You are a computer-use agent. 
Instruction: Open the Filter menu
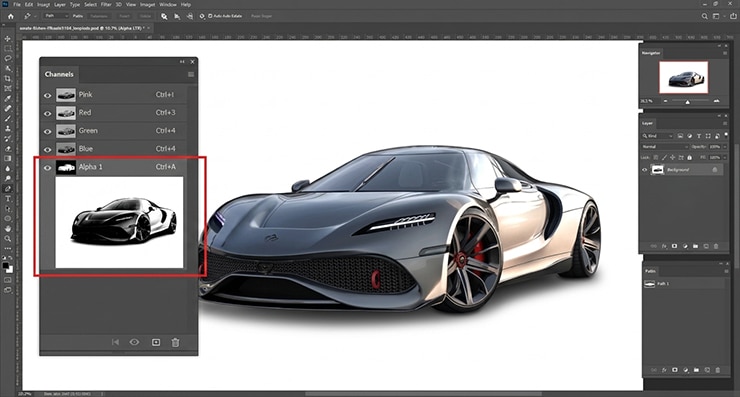point(106,4)
